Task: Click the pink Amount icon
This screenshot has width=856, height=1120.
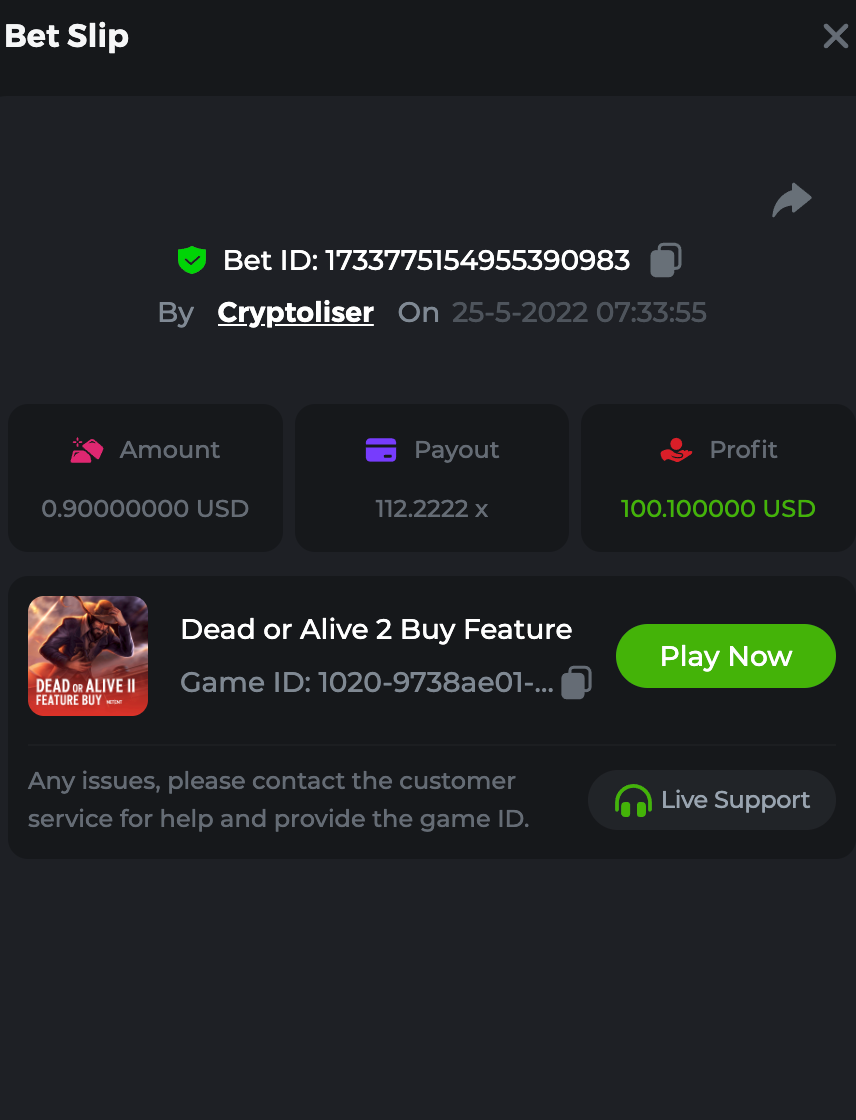Action: click(x=87, y=450)
